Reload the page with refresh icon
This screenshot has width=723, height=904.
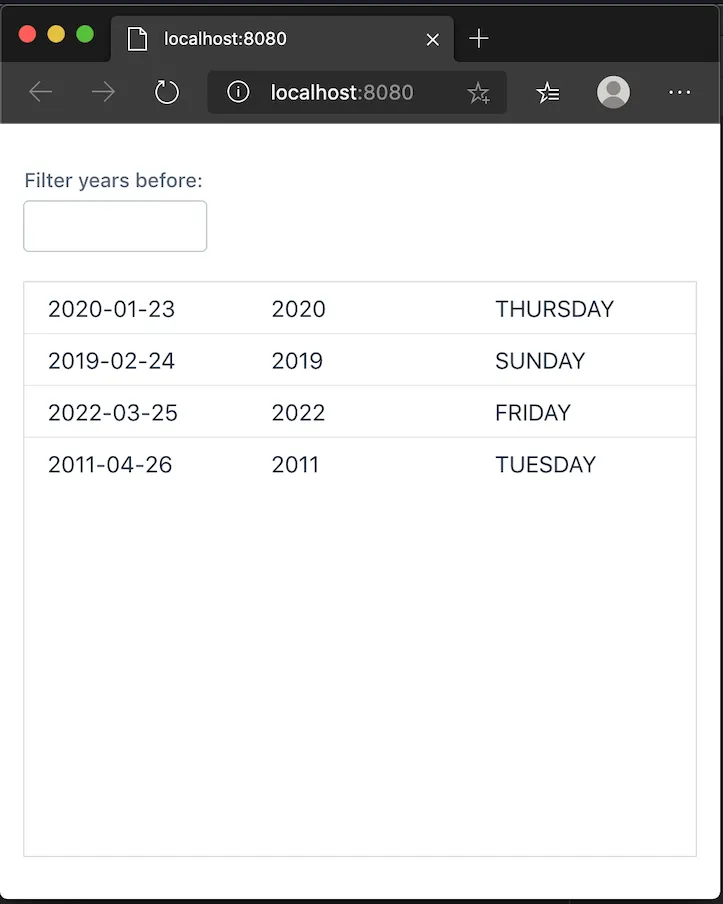click(x=166, y=93)
